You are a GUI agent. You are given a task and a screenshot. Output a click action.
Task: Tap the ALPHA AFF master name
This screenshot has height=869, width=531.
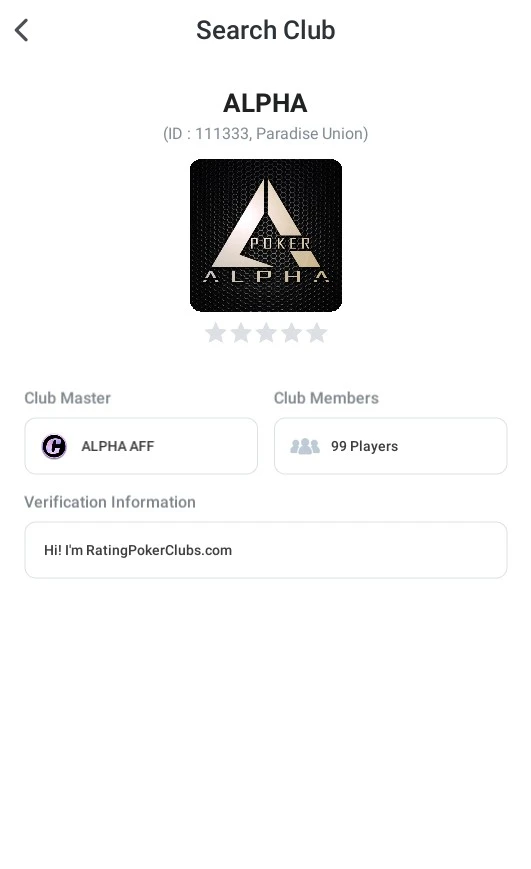118,446
